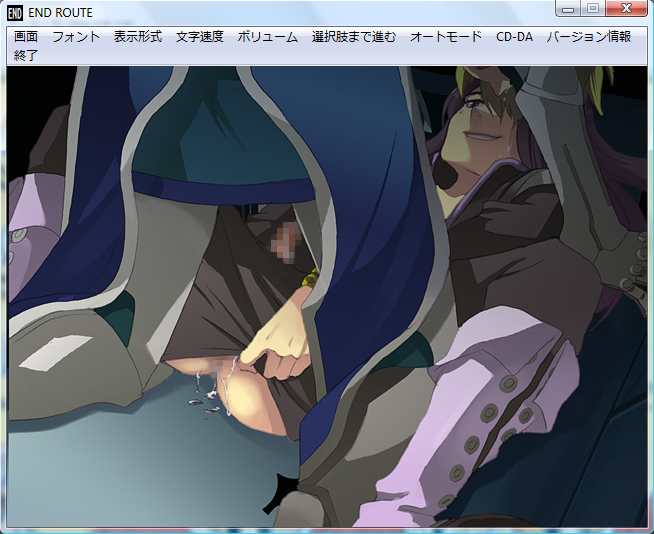Open the フォント menu
Viewport: 654px width, 534px height.
point(76,37)
